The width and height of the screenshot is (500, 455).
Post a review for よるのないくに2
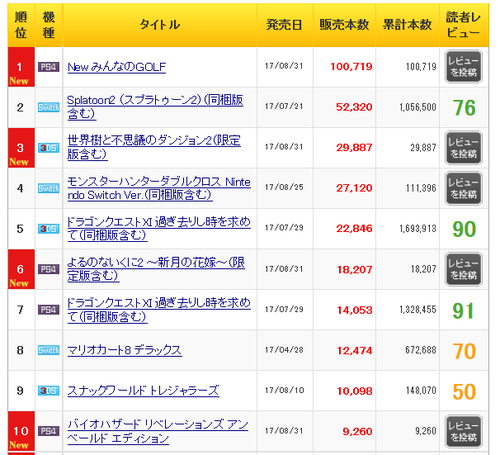pos(464,269)
